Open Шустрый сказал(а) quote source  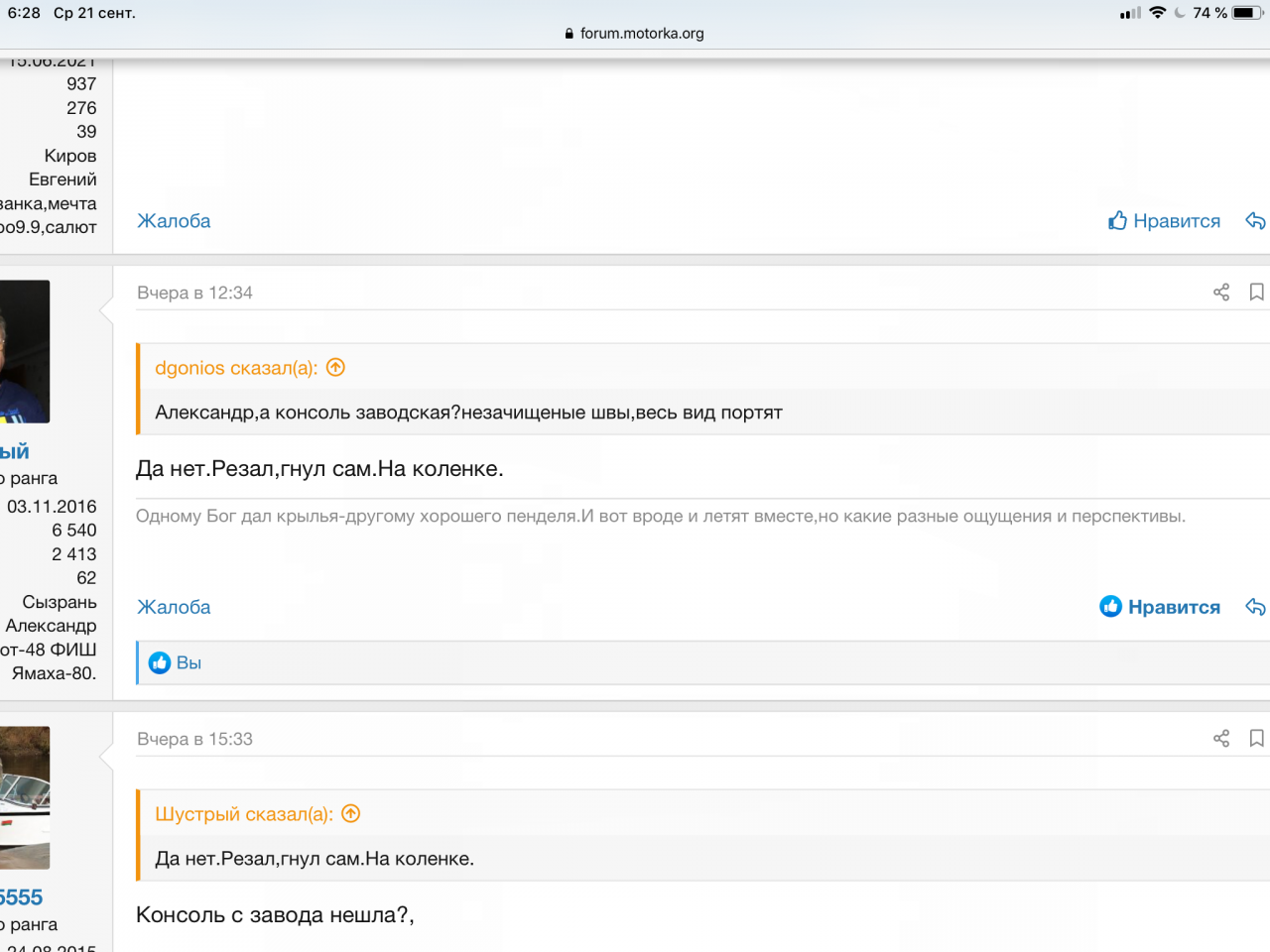coord(243,814)
